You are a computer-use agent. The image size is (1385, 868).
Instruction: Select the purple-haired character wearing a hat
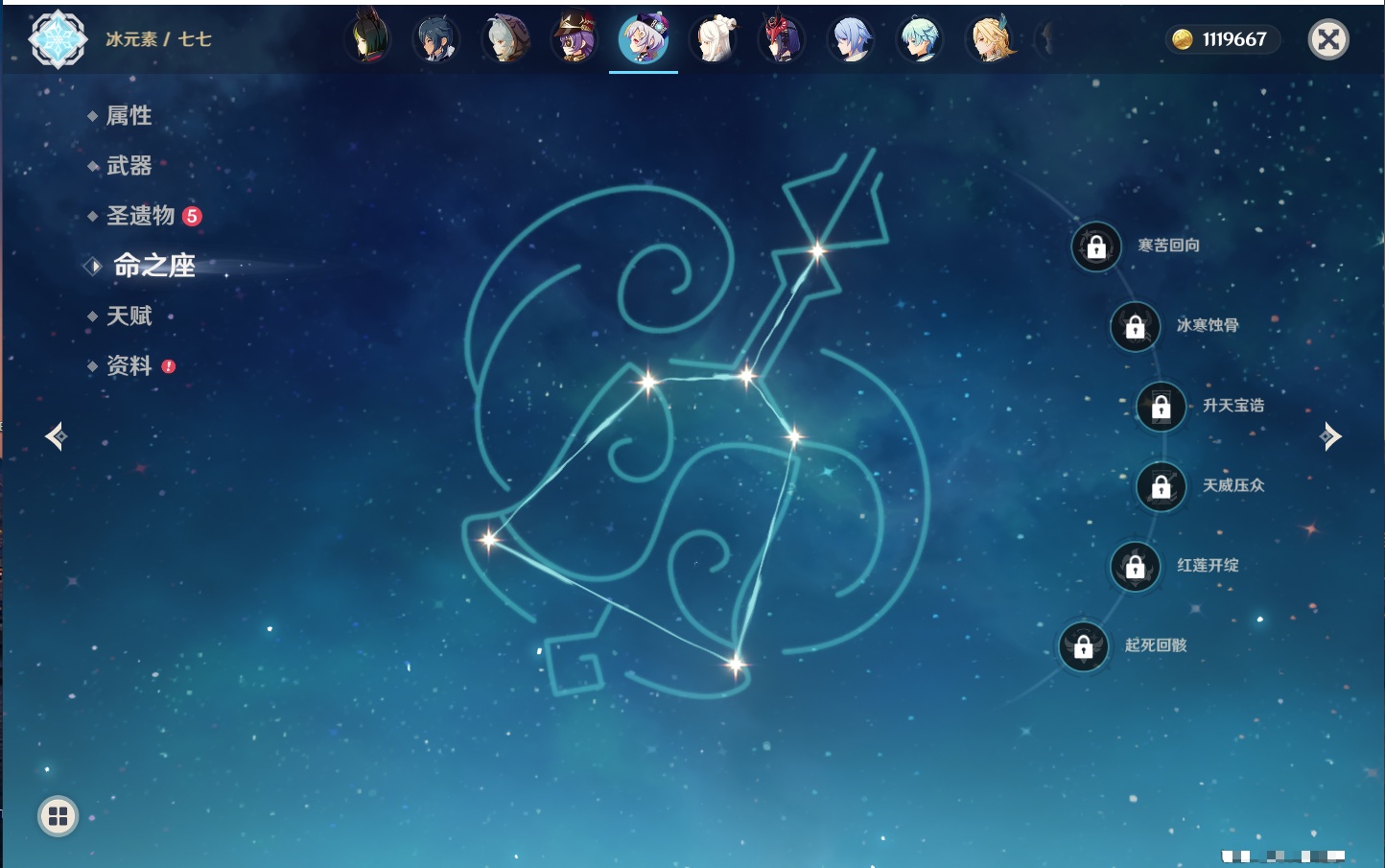[575, 38]
